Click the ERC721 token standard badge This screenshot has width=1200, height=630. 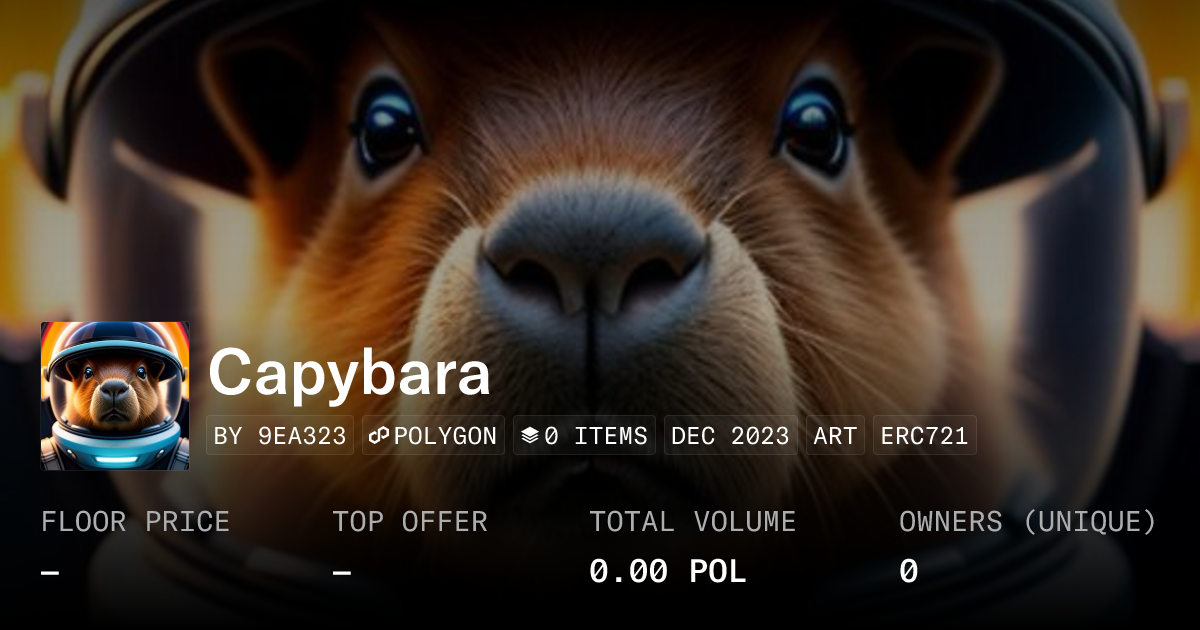(925, 436)
